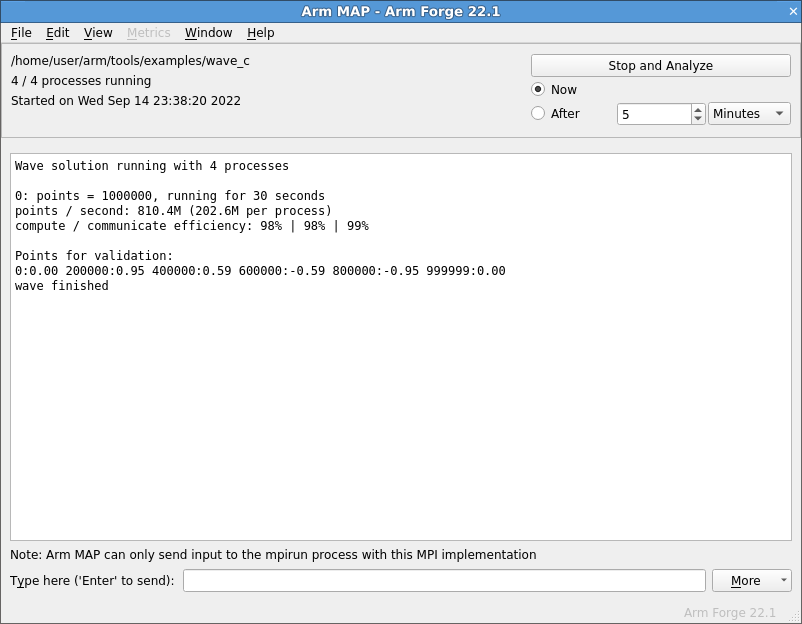Screen dimensions: 802x624
Task: Click the /home/user/arm/tools/examples/wave_c path text
Action: [130, 61]
